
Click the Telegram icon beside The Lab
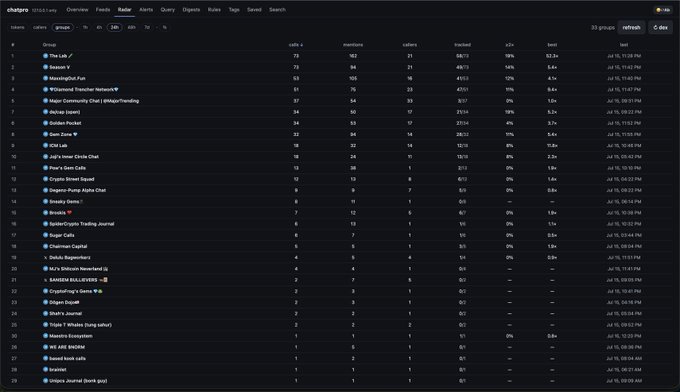click(x=45, y=56)
